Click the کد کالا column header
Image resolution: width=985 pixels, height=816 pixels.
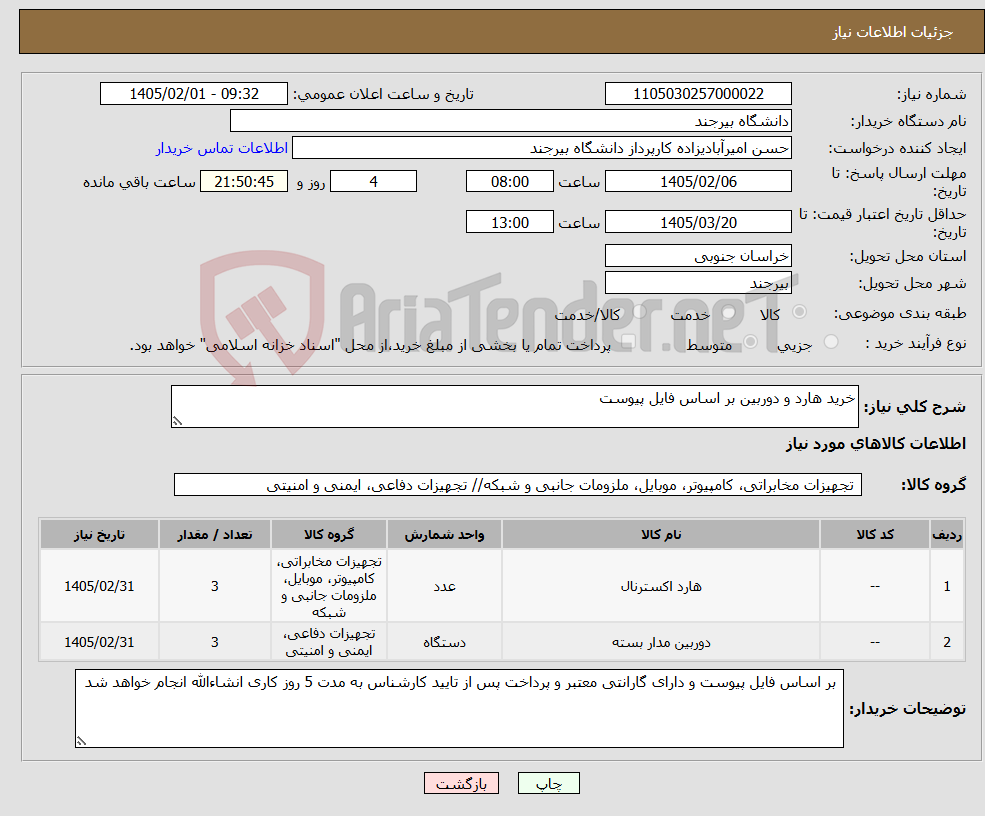[874, 534]
